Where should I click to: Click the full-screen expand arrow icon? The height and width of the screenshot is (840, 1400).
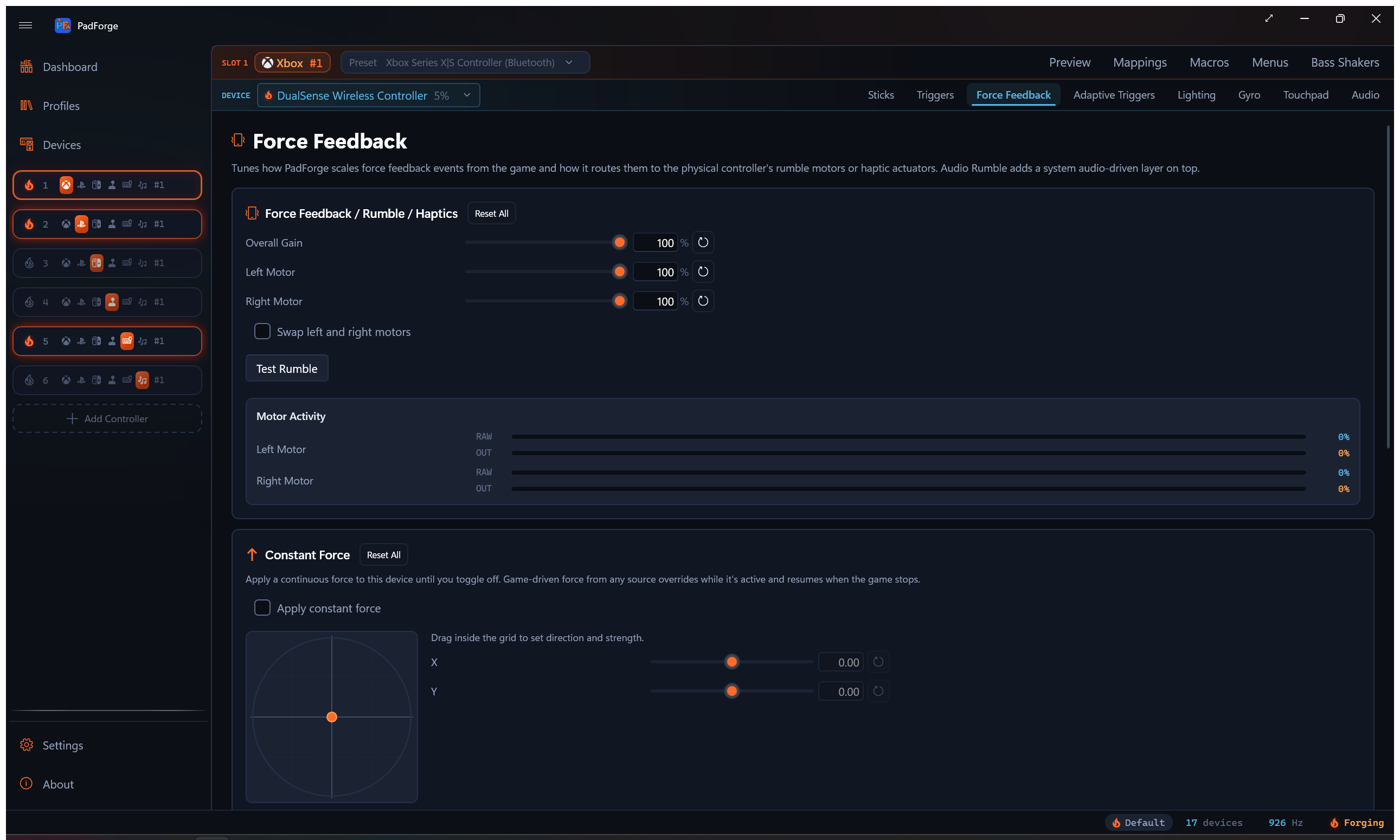coord(1269,18)
